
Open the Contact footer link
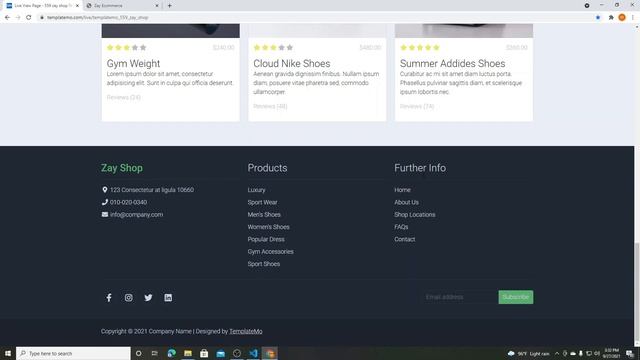(405, 239)
